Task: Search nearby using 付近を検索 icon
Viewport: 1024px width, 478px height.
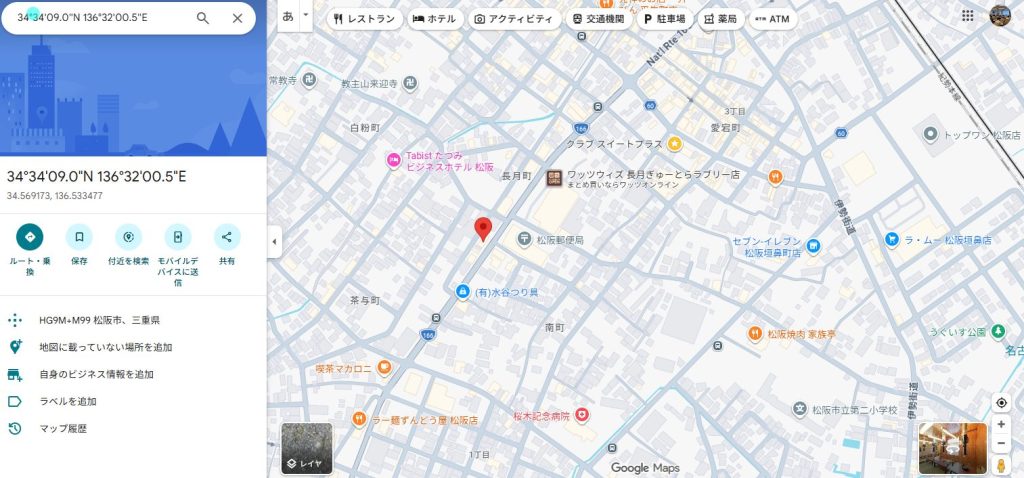Action: [128, 237]
